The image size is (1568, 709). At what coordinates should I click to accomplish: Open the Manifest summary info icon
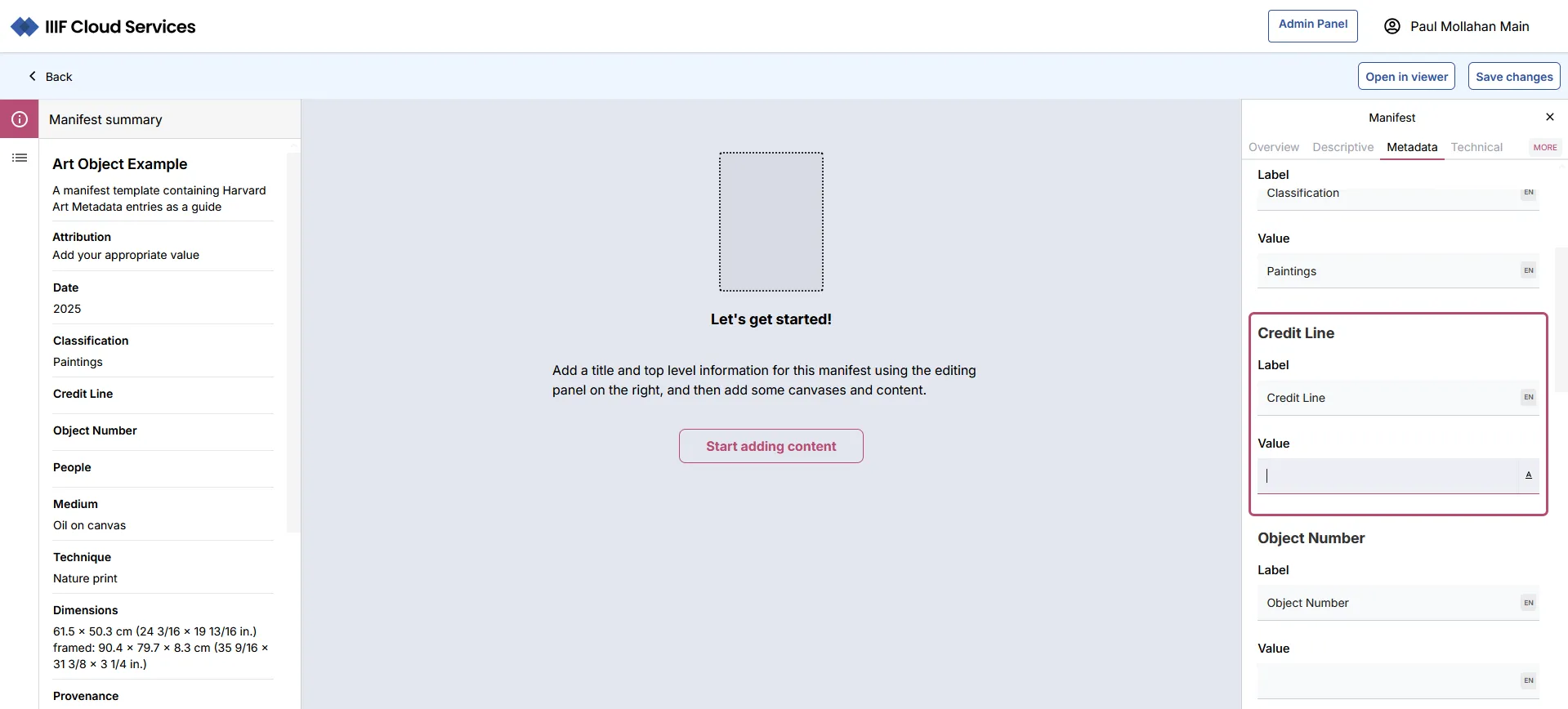click(x=20, y=119)
